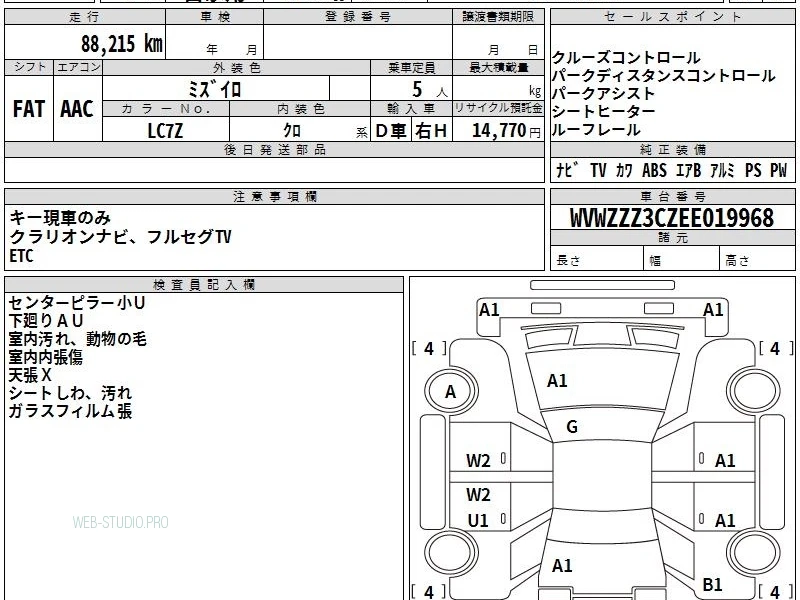Select the ETC note
This screenshot has height=600, width=800.
pyautogui.click(x=21, y=256)
